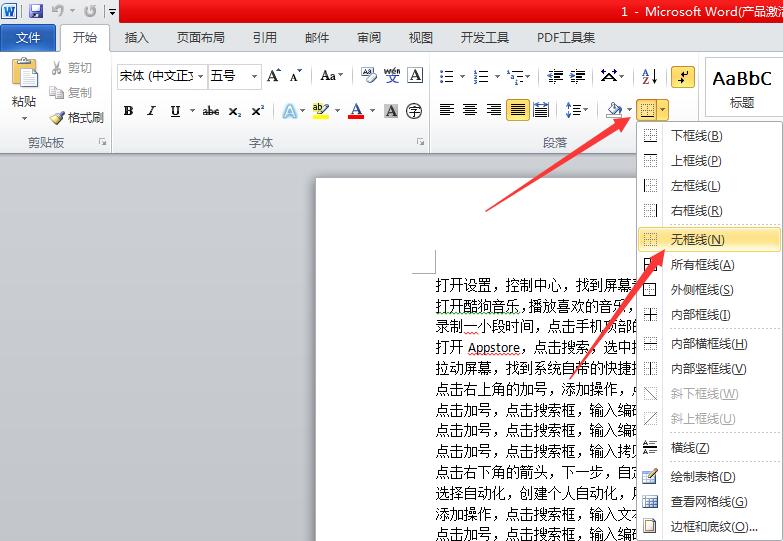Toggle Subscript formatting

point(235,111)
